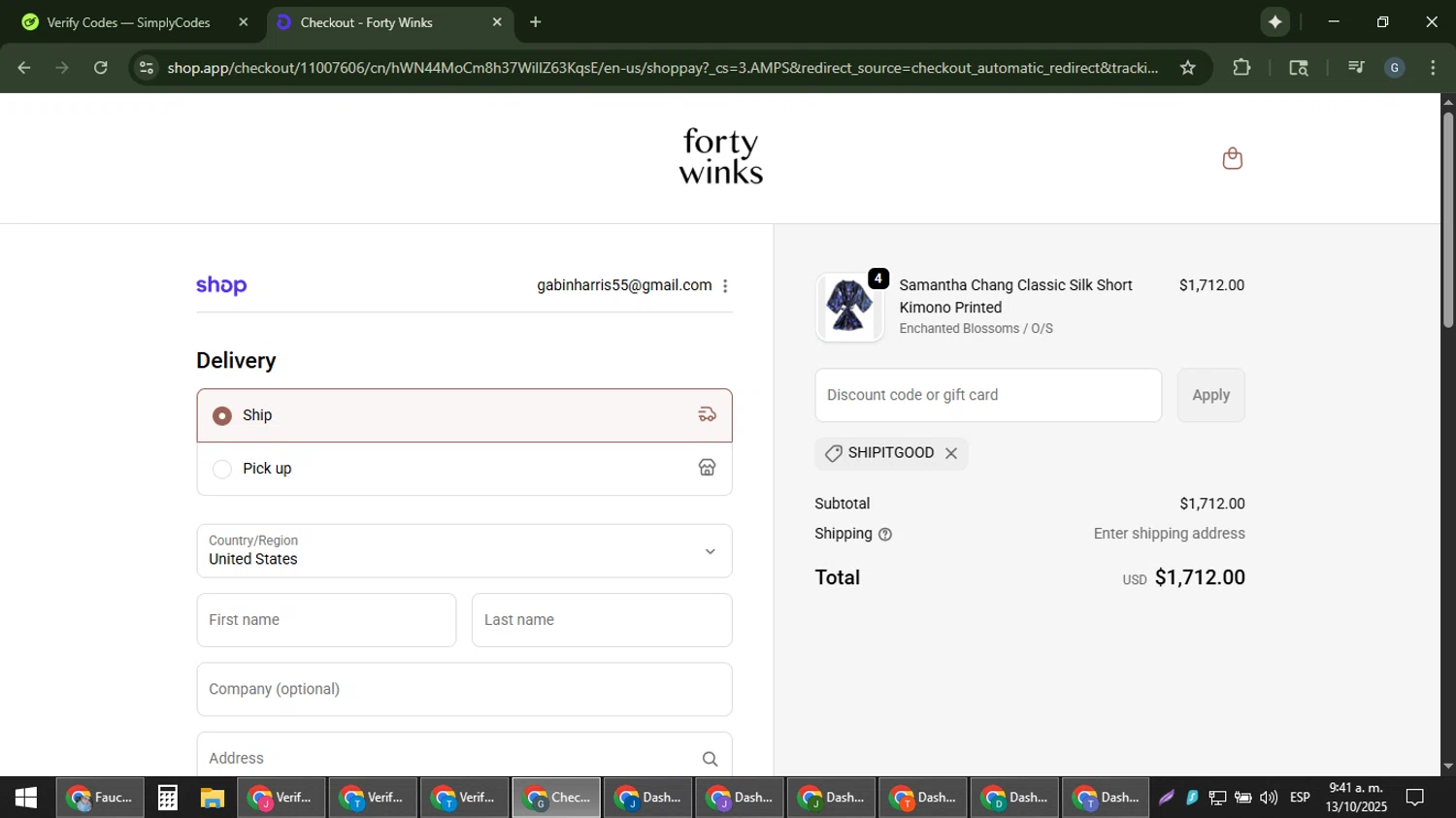
Task: Remove the SHIPITGOOD discount code
Action: 951,453
